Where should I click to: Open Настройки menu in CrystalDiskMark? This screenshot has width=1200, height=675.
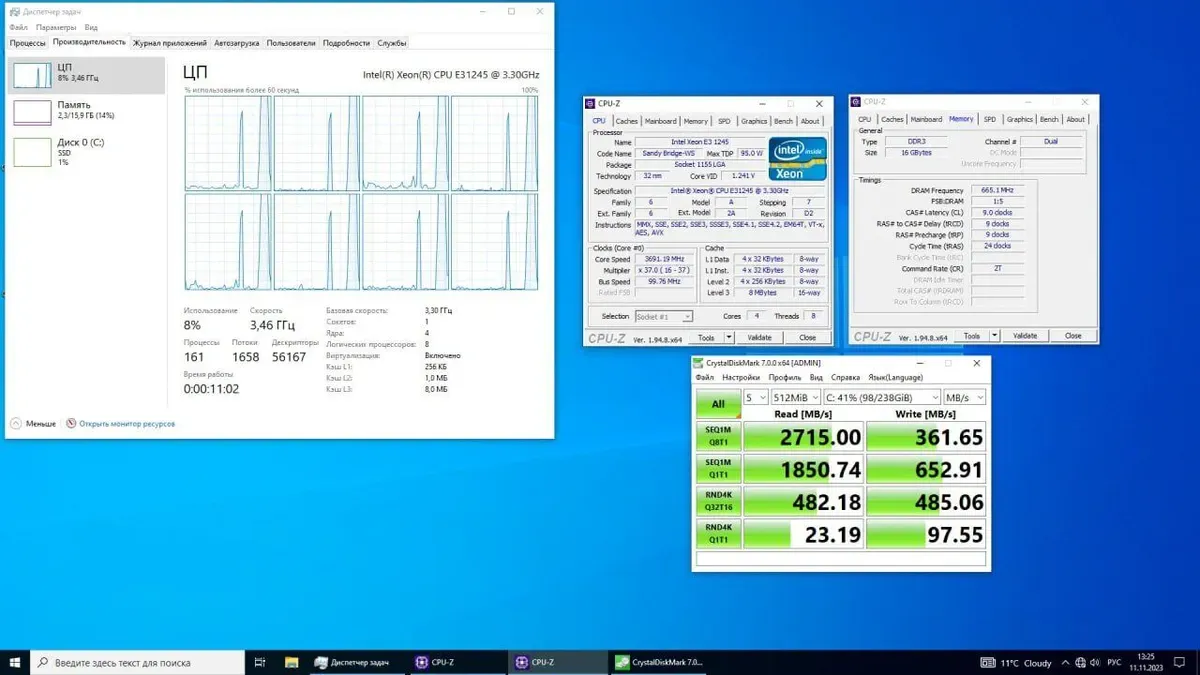pos(741,378)
